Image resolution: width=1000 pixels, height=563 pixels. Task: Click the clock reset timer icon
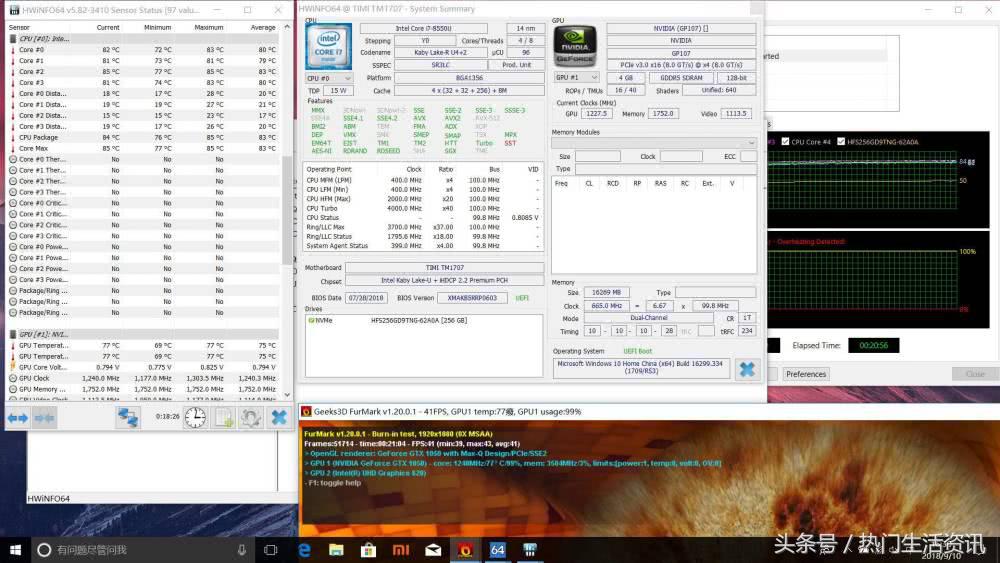(196, 417)
